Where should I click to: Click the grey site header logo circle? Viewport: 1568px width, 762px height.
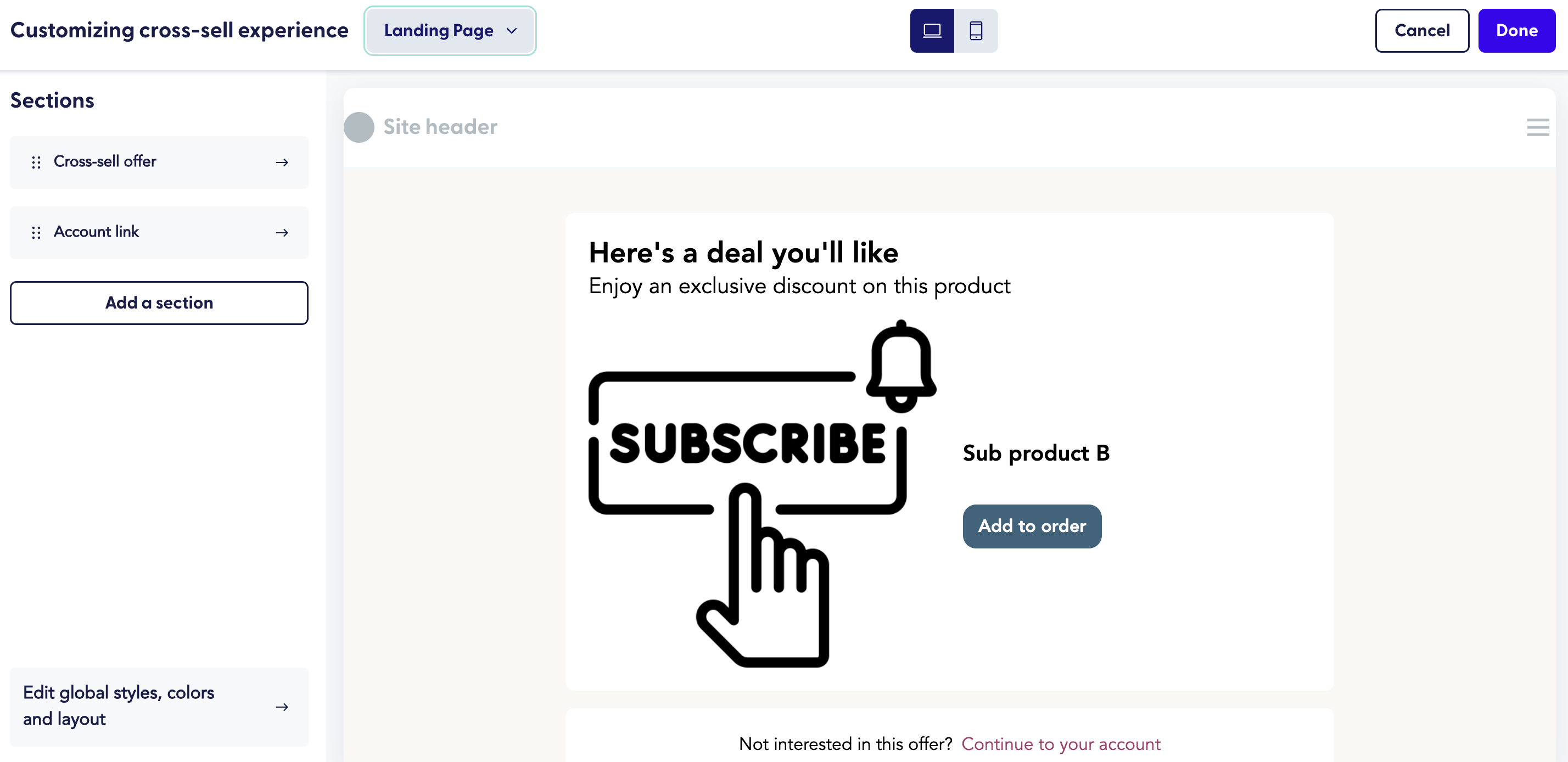point(359,127)
